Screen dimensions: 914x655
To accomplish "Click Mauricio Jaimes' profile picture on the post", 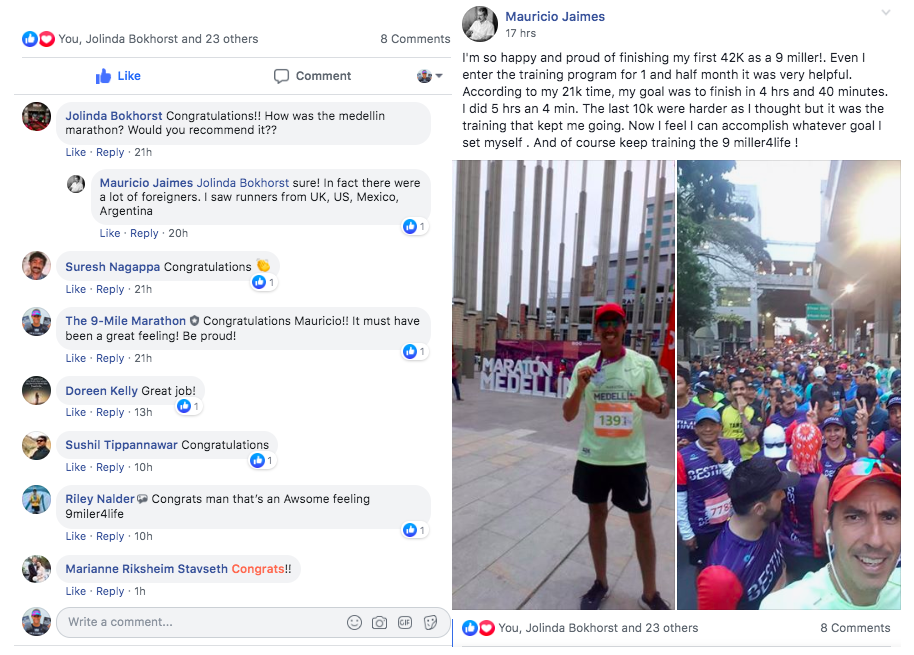I will click(x=480, y=24).
